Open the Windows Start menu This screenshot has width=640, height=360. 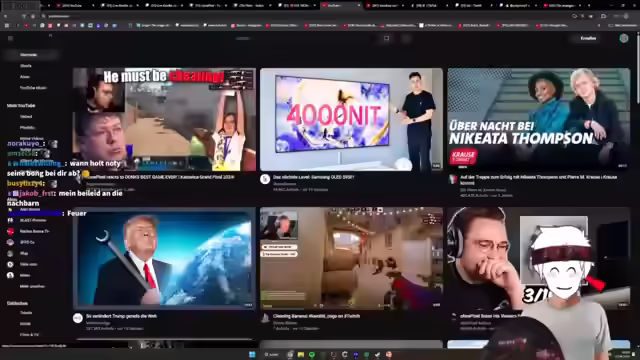click(x=252, y=354)
